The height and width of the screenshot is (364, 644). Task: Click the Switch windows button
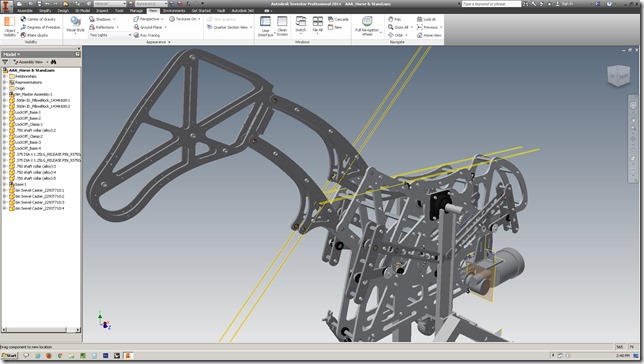coord(301,25)
